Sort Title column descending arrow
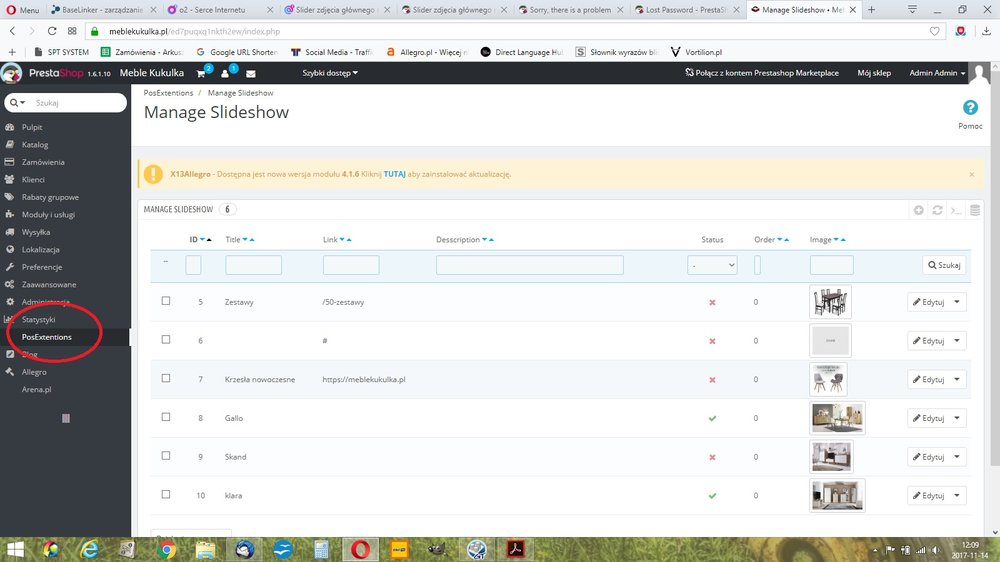 tap(245, 240)
